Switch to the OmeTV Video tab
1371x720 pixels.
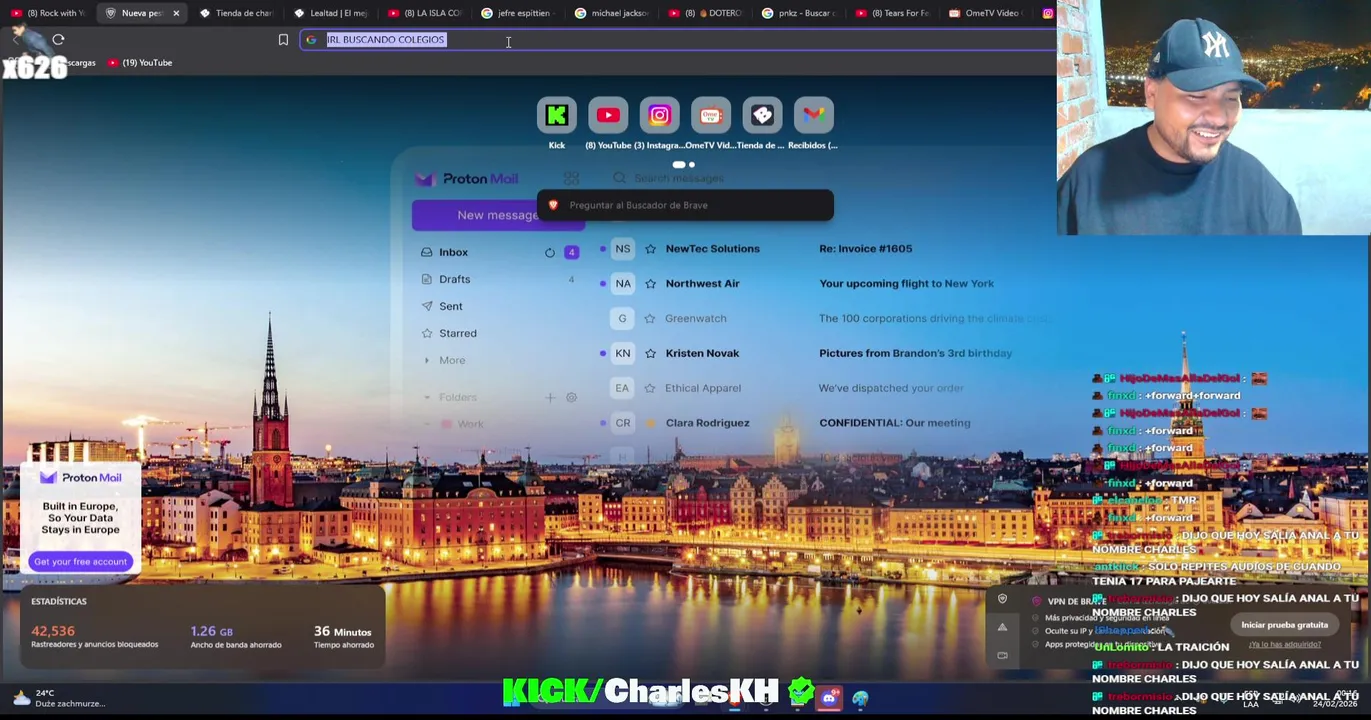click(x=985, y=13)
